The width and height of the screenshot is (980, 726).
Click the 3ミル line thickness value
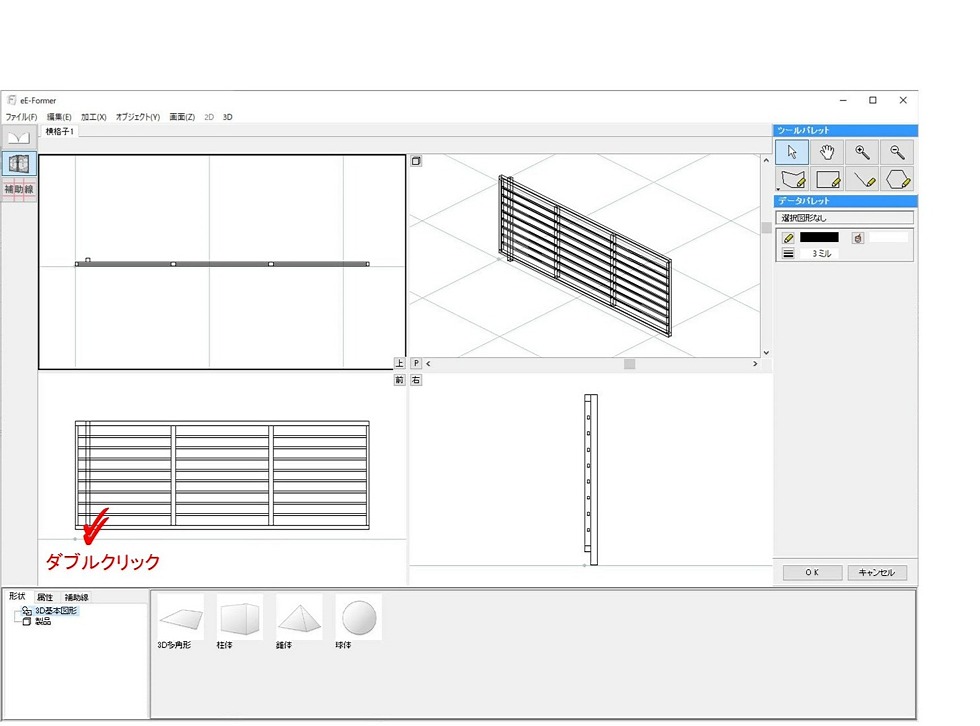[x=821, y=253]
